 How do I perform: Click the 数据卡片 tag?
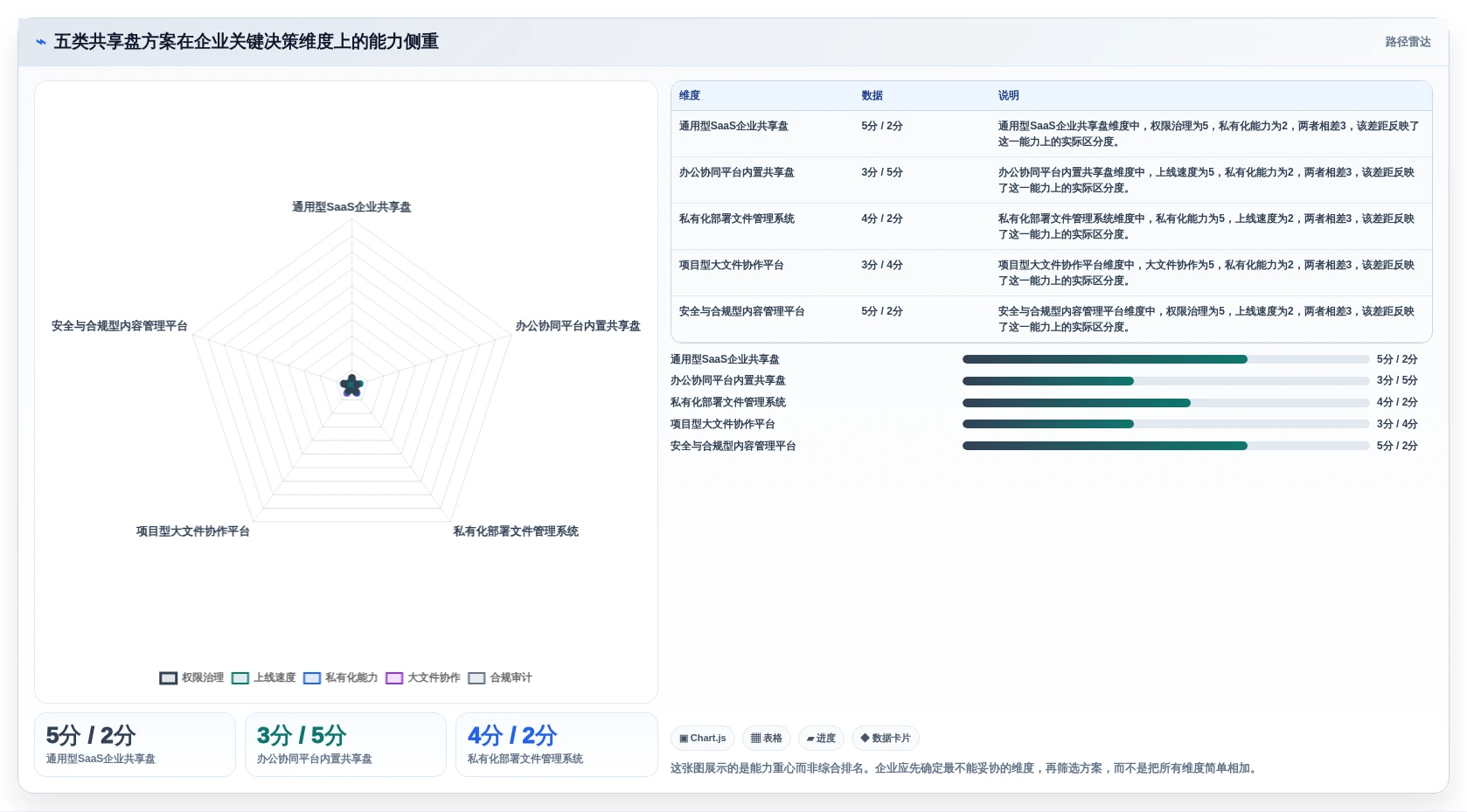pyautogui.click(x=886, y=739)
